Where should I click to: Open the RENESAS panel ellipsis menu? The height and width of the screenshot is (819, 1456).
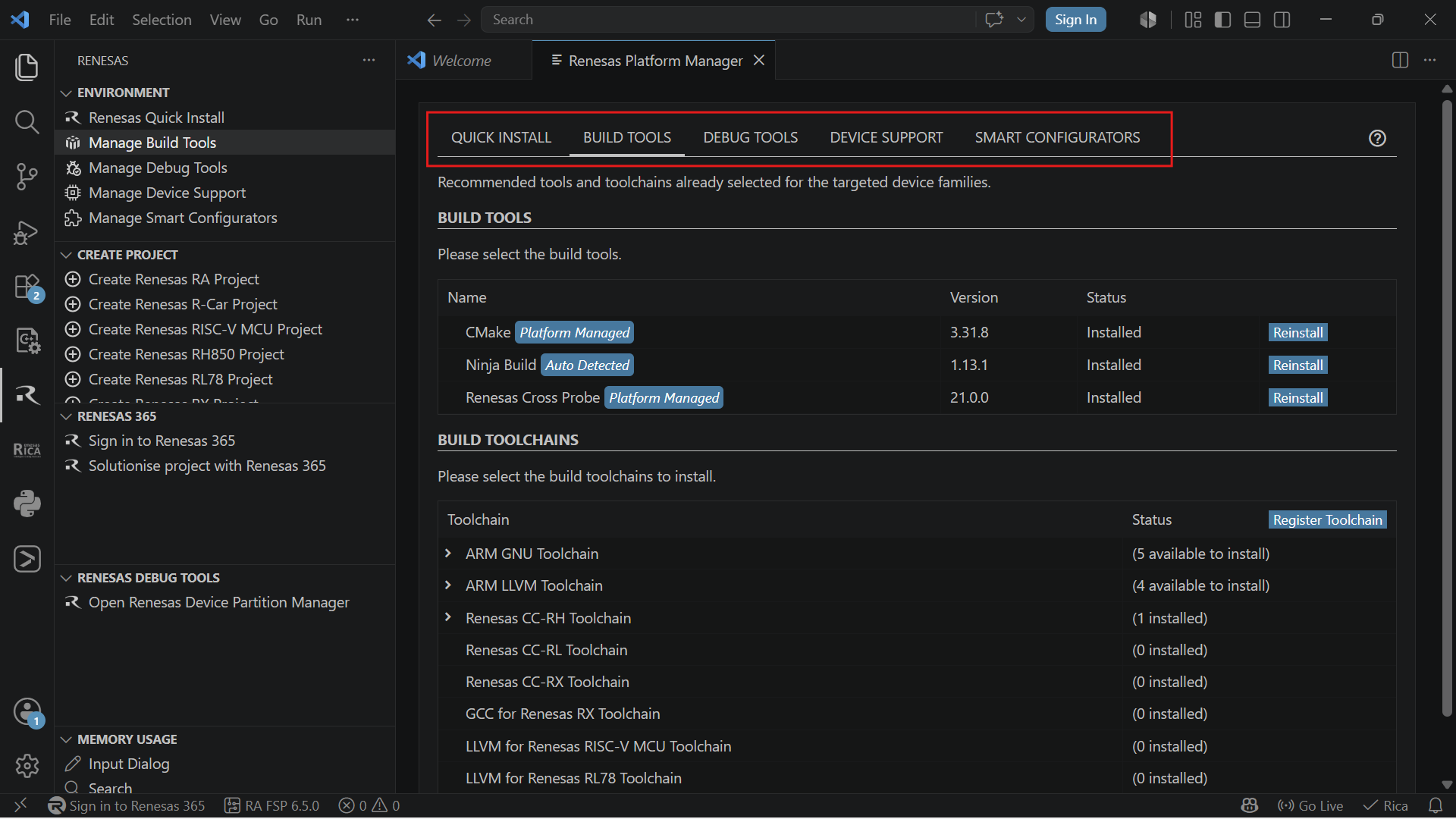tap(369, 60)
